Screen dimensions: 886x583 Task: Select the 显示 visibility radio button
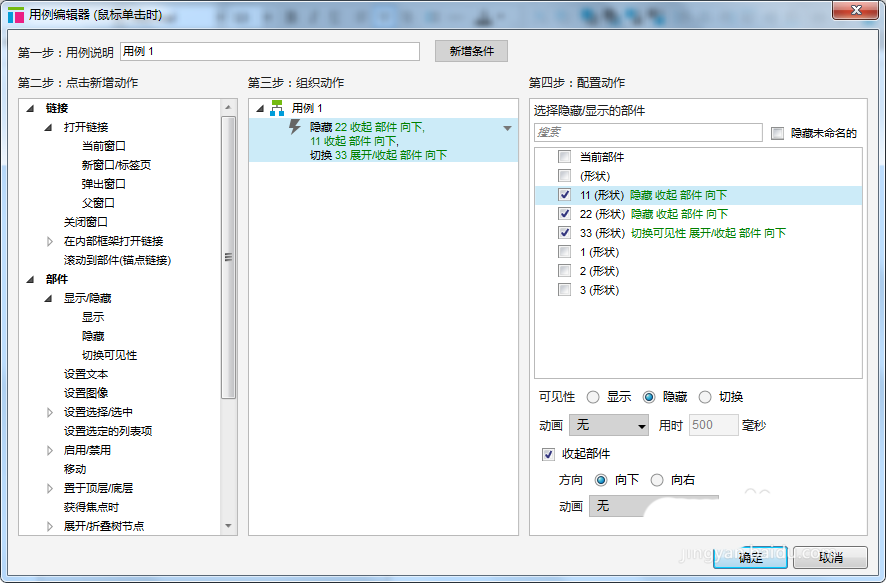click(x=593, y=397)
